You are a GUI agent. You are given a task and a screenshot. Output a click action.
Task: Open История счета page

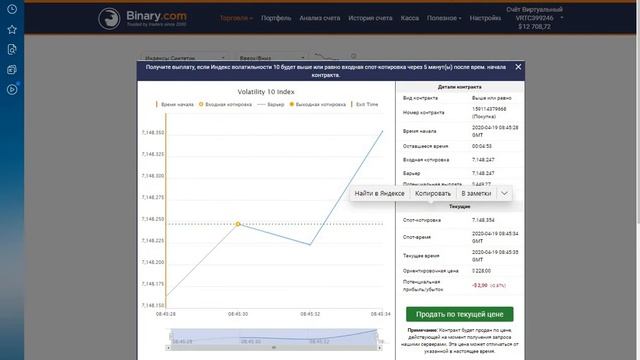(x=370, y=18)
